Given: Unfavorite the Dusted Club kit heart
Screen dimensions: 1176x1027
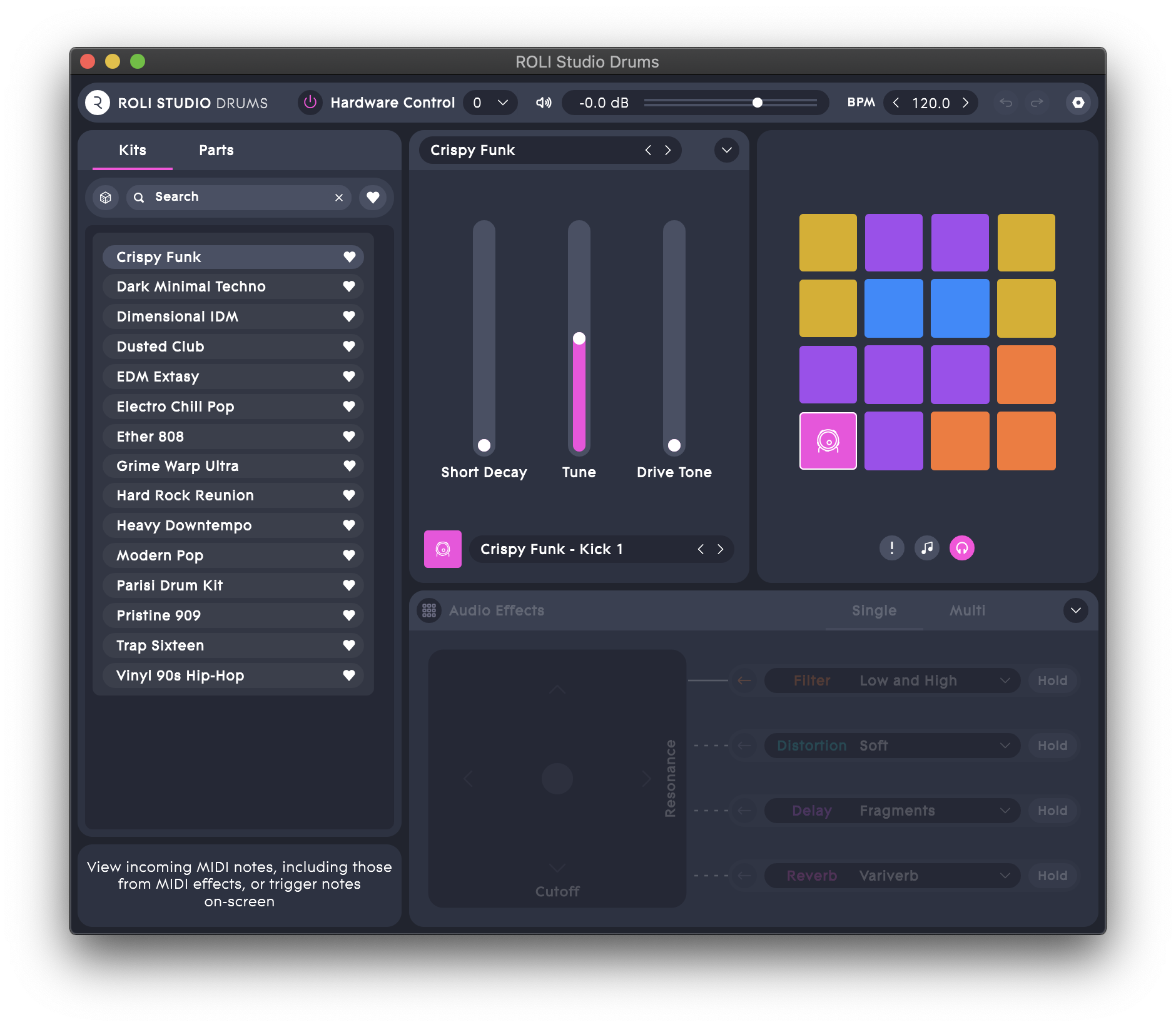Looking at the screenshot, I should click(349, 347).
